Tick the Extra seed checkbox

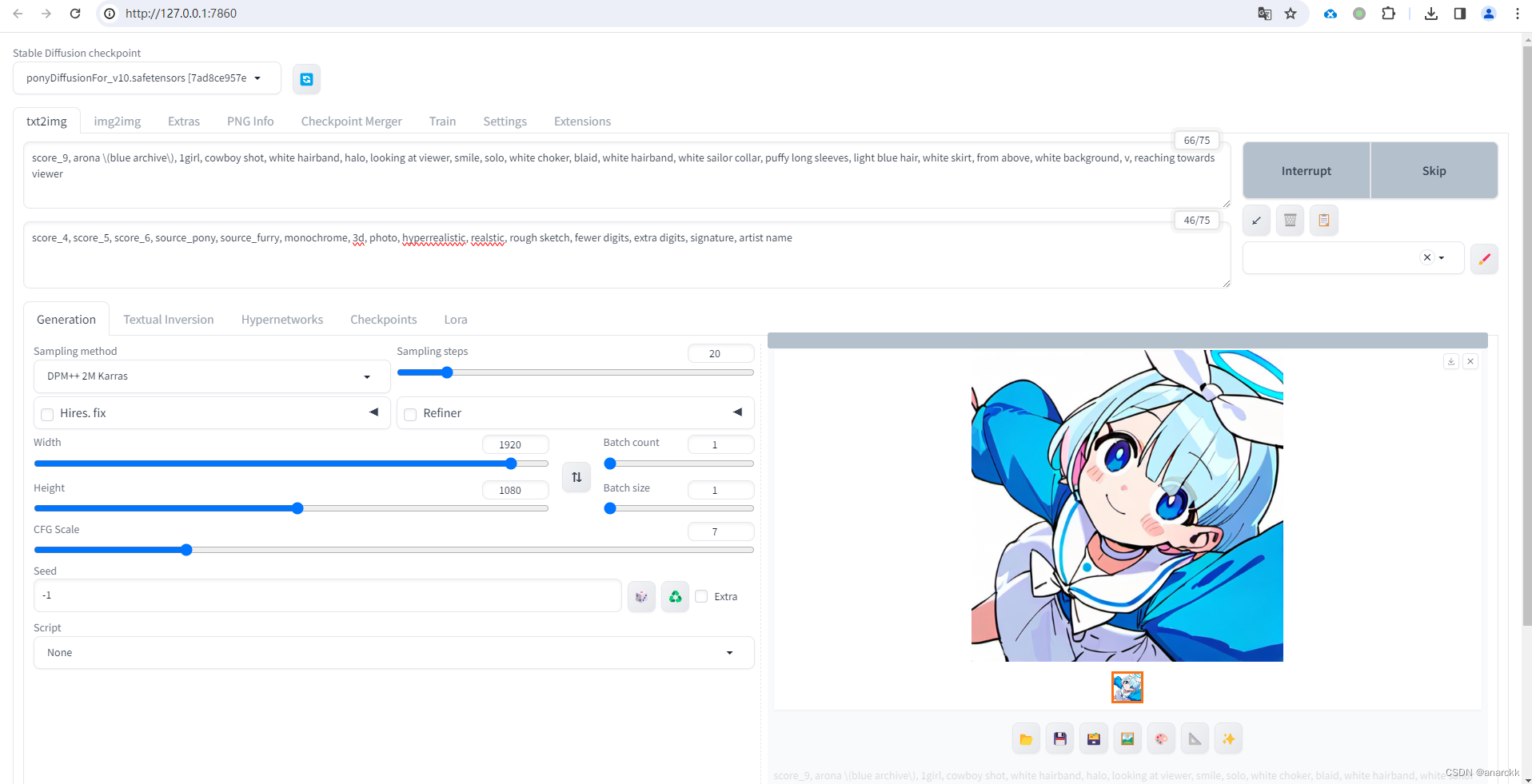[701, 596]
